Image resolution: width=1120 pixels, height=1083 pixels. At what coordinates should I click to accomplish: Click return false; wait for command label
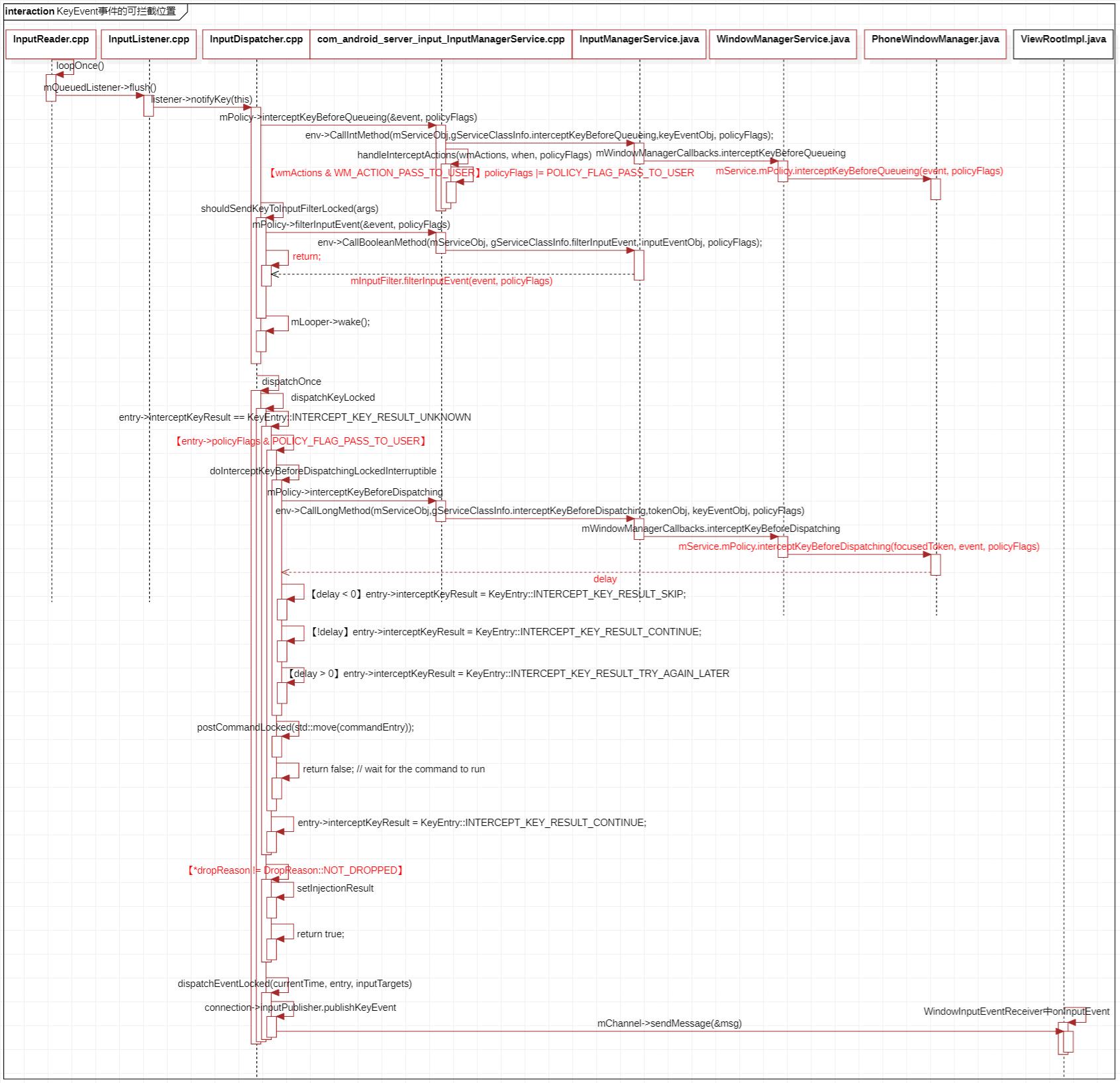(394, 769)
